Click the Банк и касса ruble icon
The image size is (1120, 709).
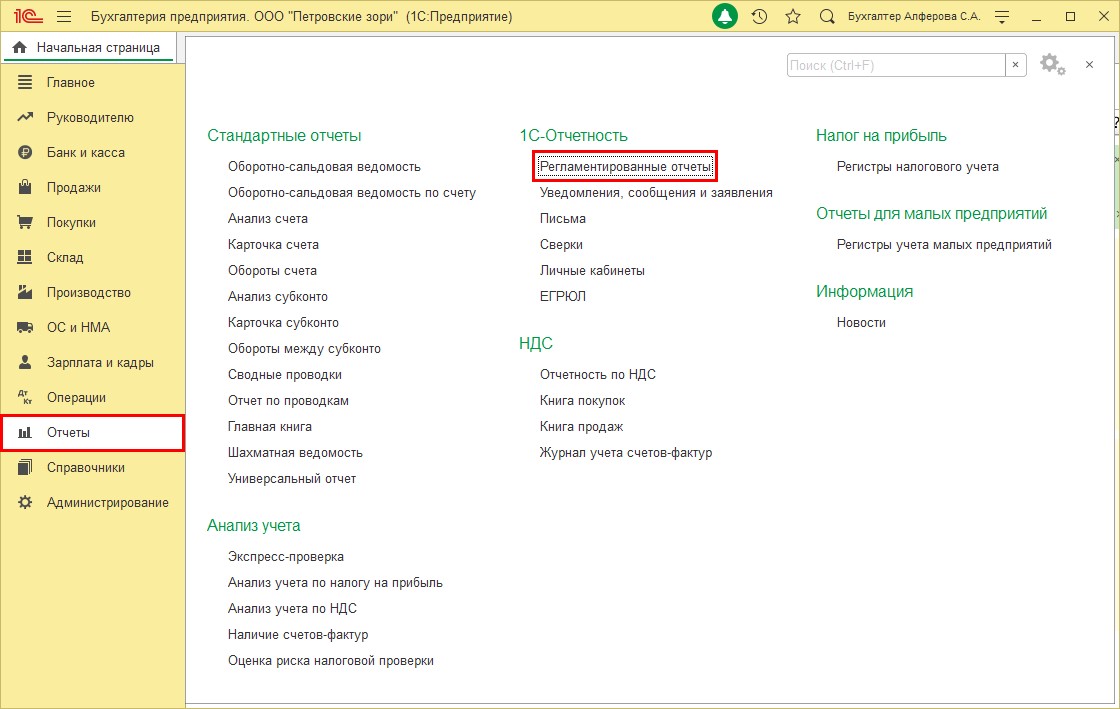point(25,152)
